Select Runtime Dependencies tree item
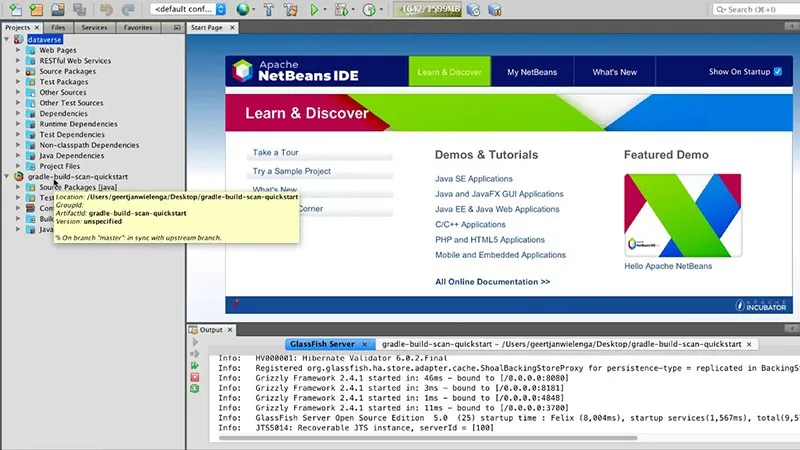800x450 pixels. click(79, 124)
